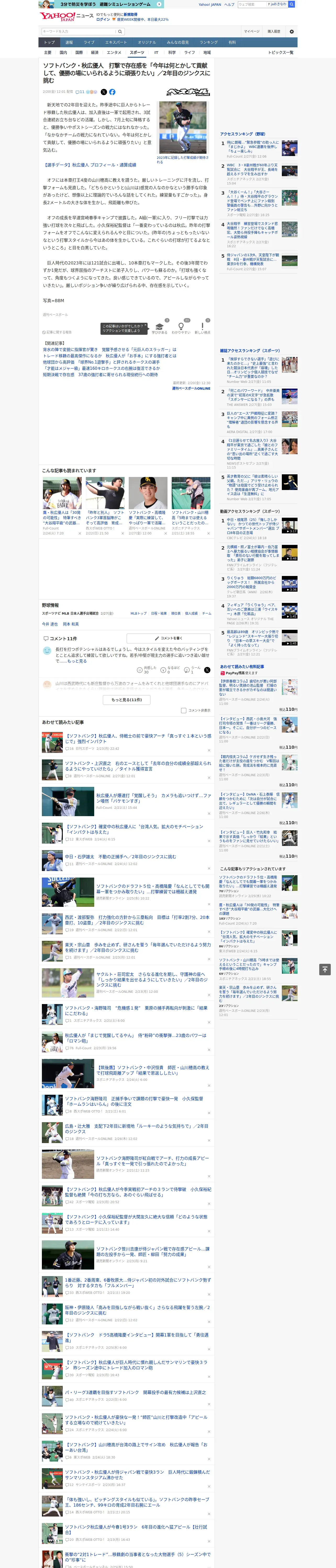Screen dimensions: 336x1568
Task: Share the first comment on X
Action: click(207, 670)
